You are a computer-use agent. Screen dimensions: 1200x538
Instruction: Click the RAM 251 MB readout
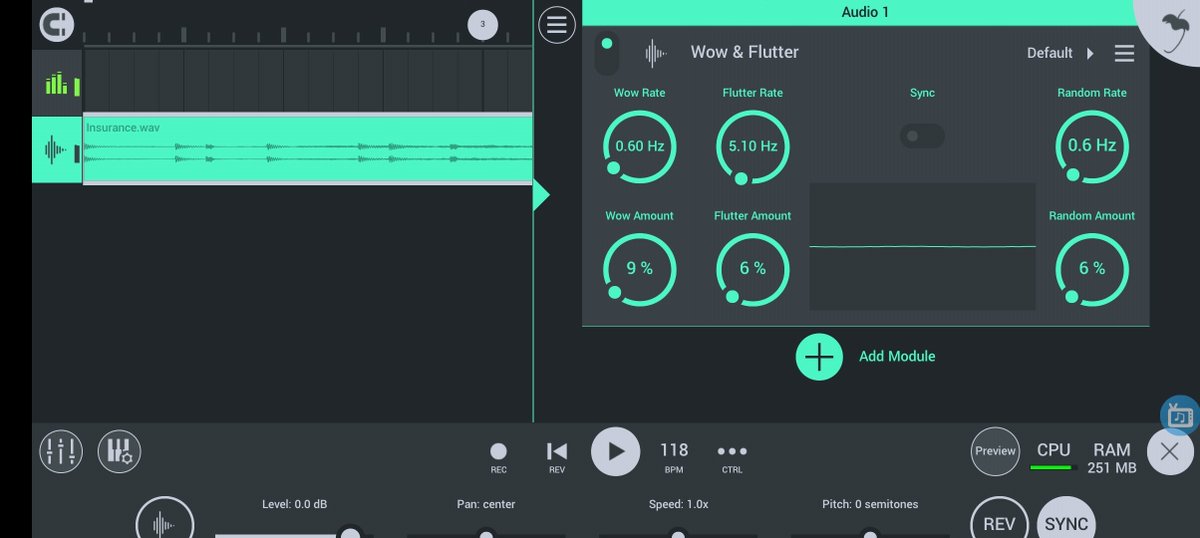coord(1112,458)
